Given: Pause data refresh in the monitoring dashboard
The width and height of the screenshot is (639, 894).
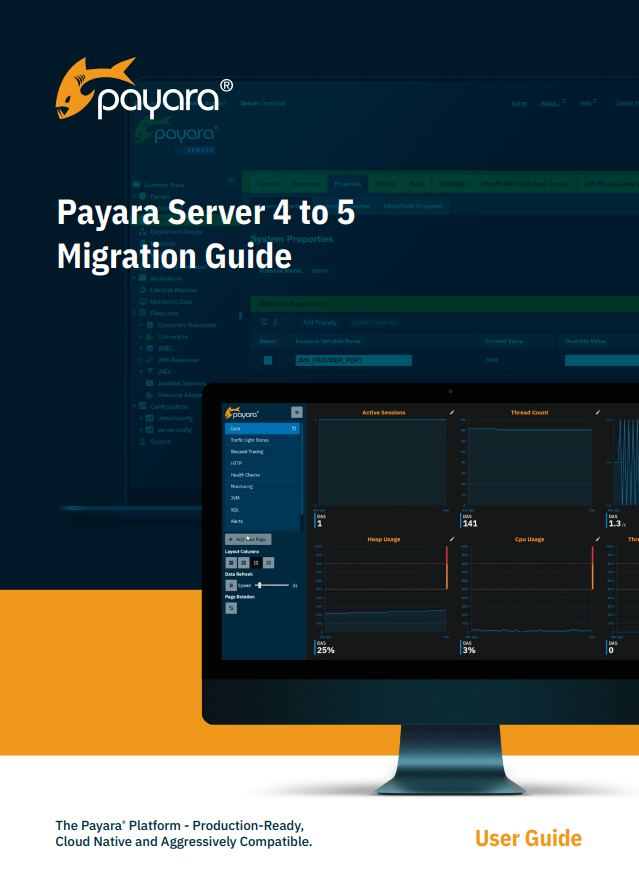Looking at the screenshot, I should 231,585.
